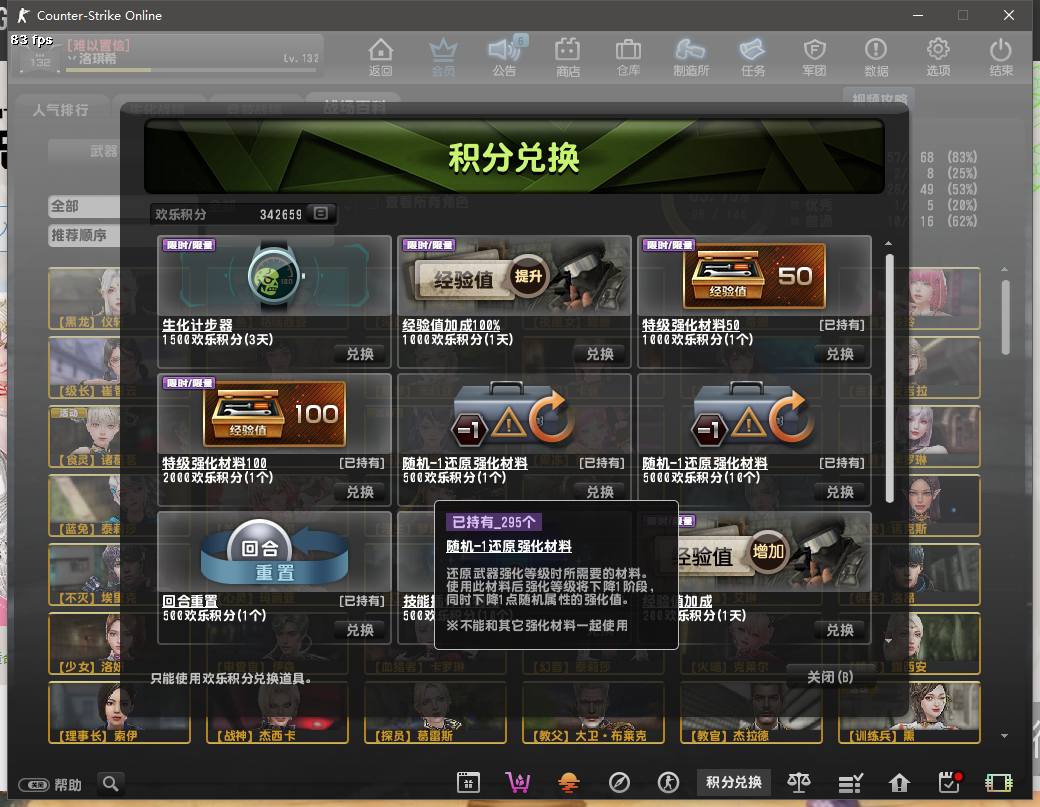
Task: Open the 全部 filter dropdown
Action: point(85,206)
